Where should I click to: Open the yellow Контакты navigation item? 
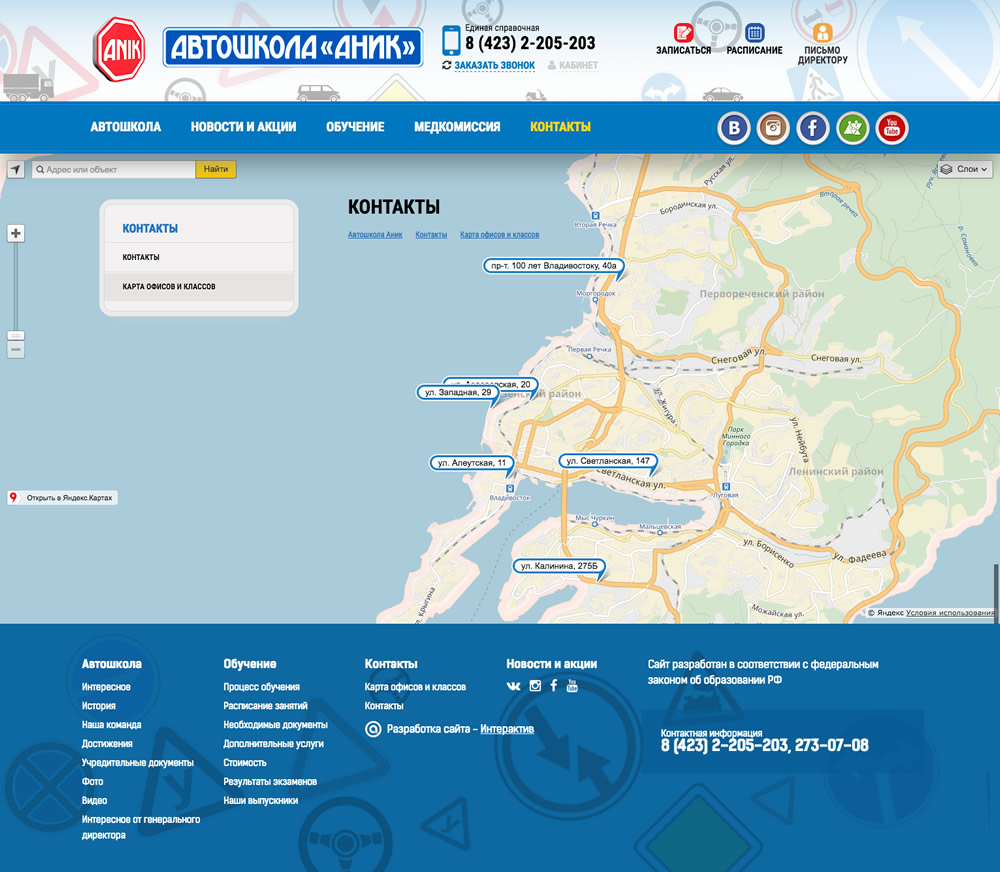point(561,127)
